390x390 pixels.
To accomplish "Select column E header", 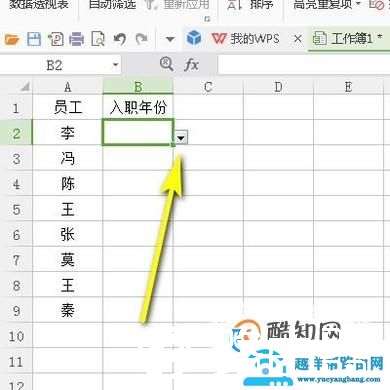I will 349,87.
